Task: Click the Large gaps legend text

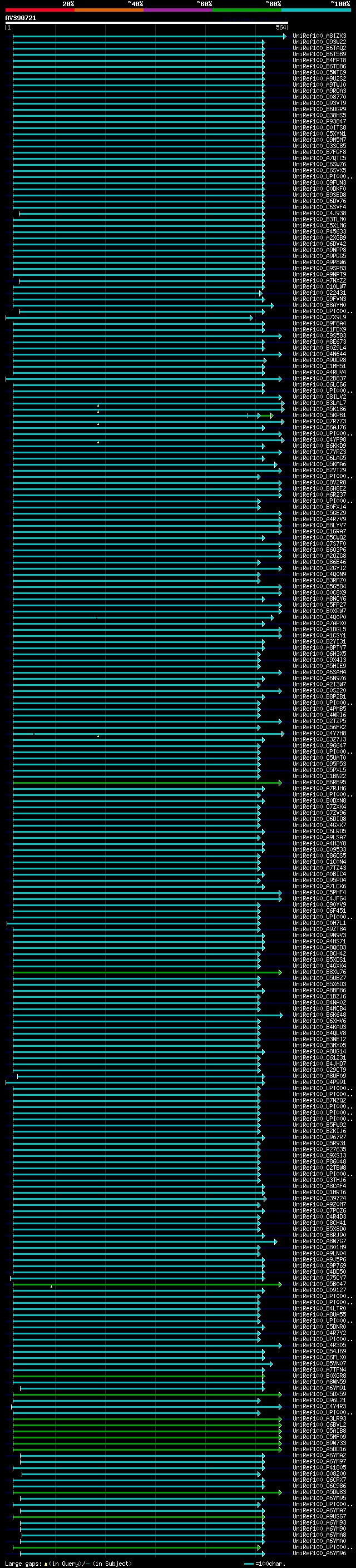Action: (69, 1564)
